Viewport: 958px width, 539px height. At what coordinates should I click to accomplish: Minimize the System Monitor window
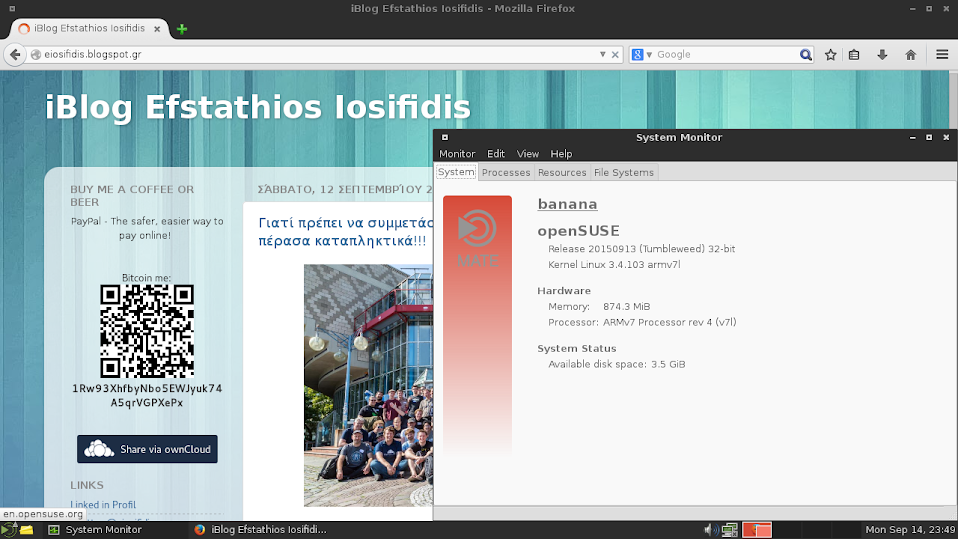[x=912, y=138]
